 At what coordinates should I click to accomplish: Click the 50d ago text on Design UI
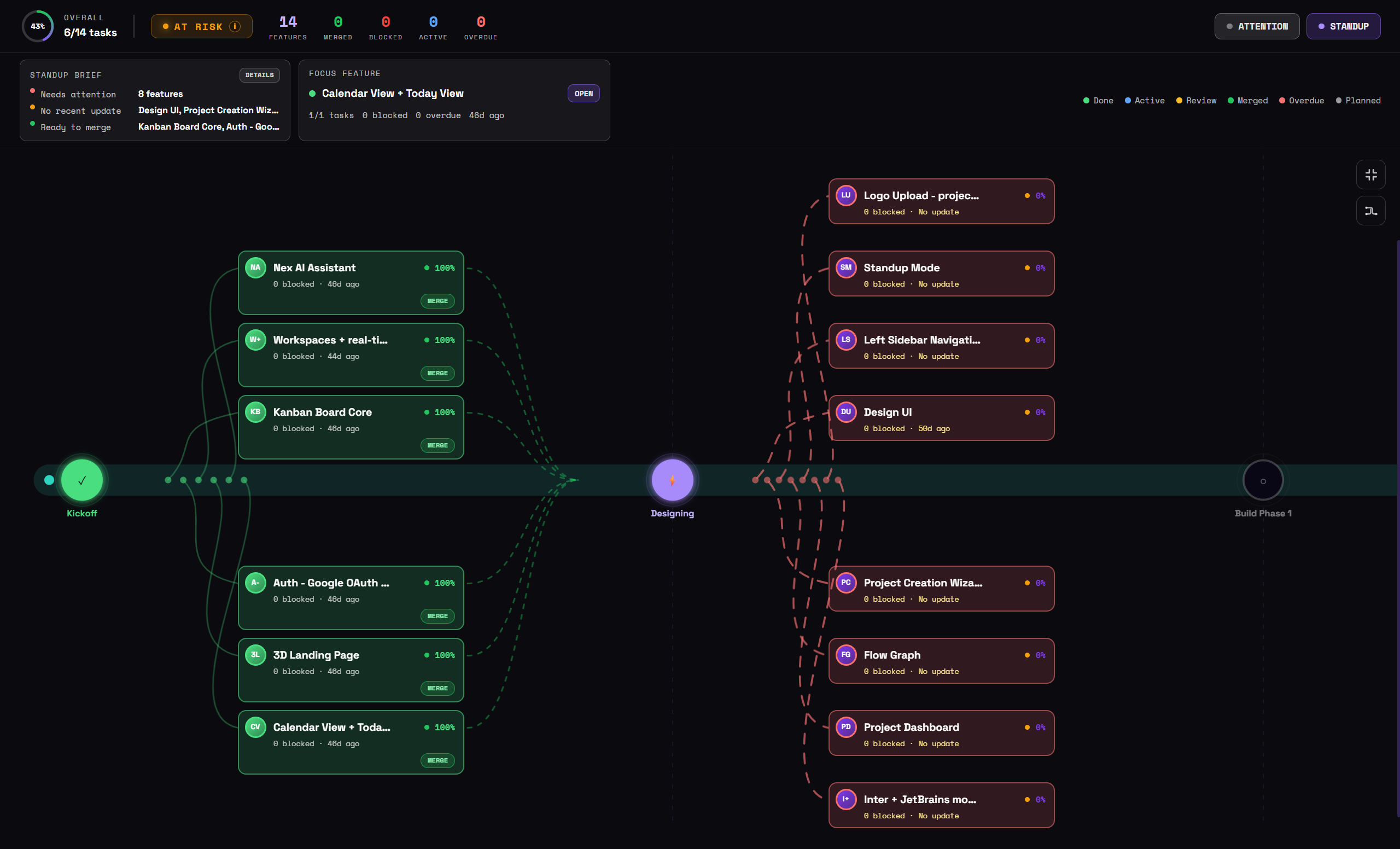tap(934, 428)
